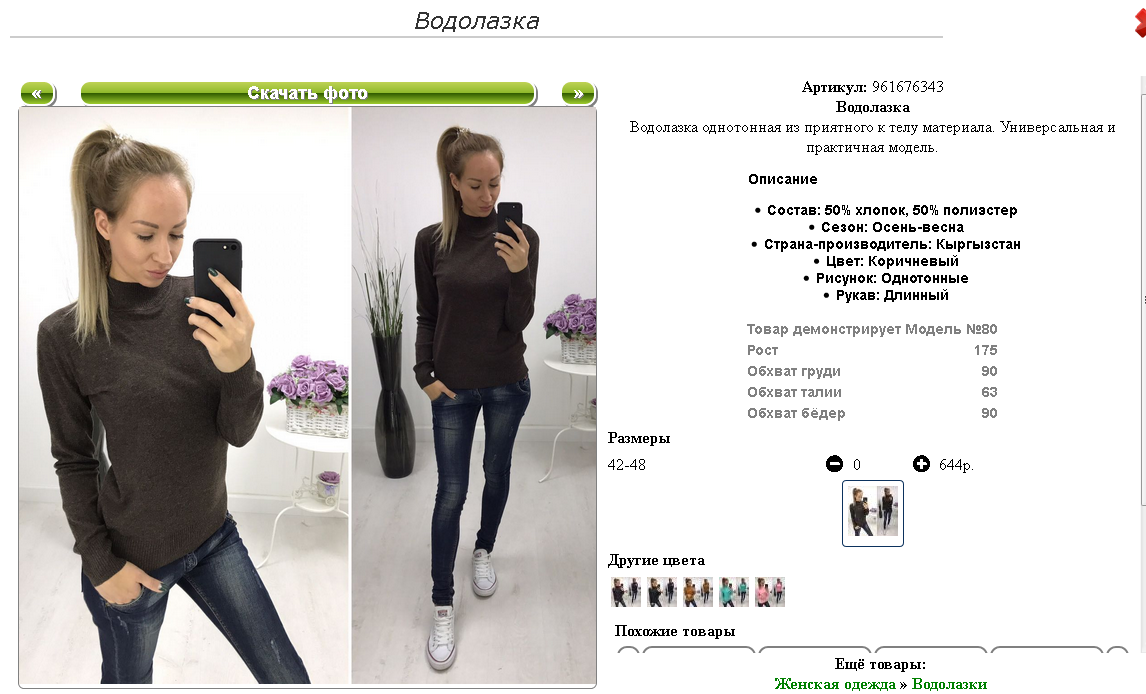Choose the mustard color variant thumbnail
This screenshot has width=1146, height=694.
click(x=698, y=592)
